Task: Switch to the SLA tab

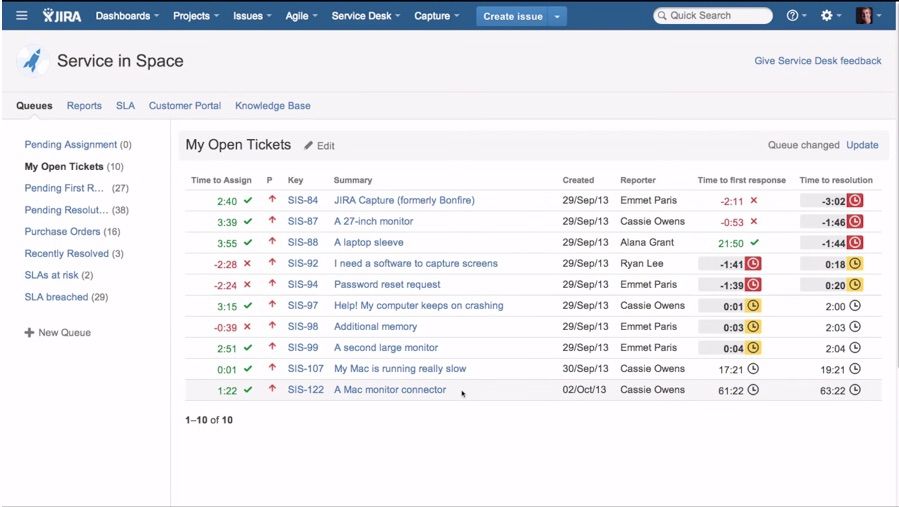Action: tap(125, 106)
